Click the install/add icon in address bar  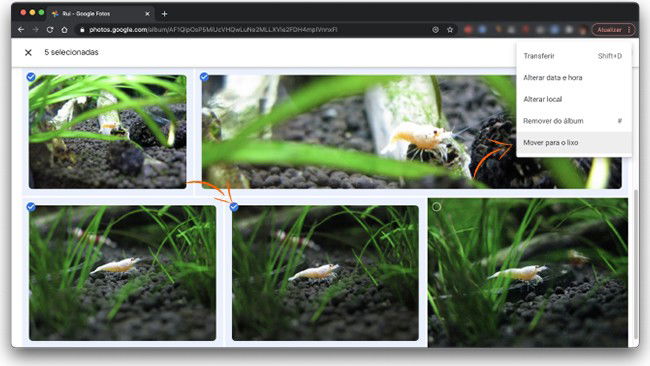(x=435, y=30)
